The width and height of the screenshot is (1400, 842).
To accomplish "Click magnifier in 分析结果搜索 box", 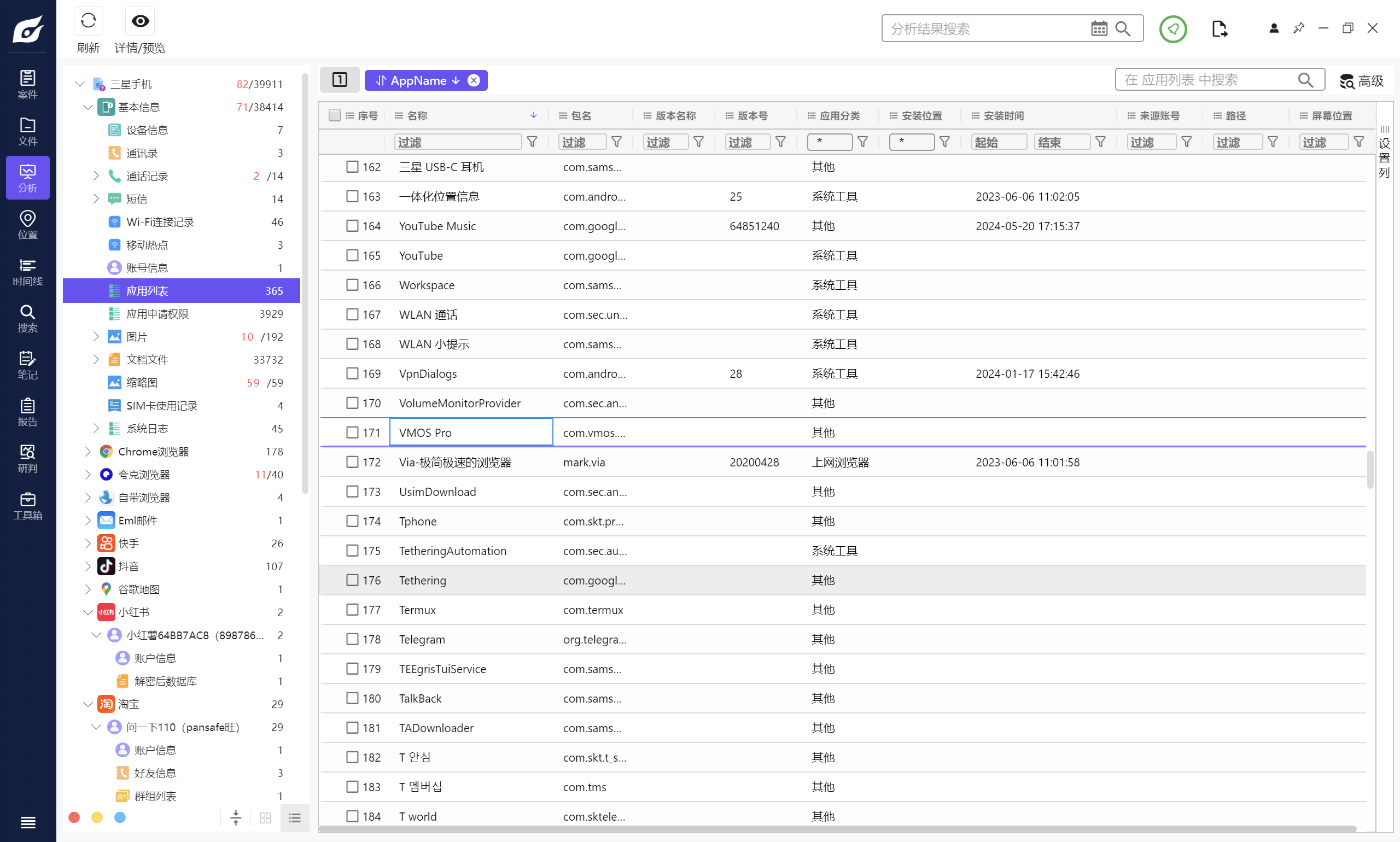I will (x=1123, y=28).
